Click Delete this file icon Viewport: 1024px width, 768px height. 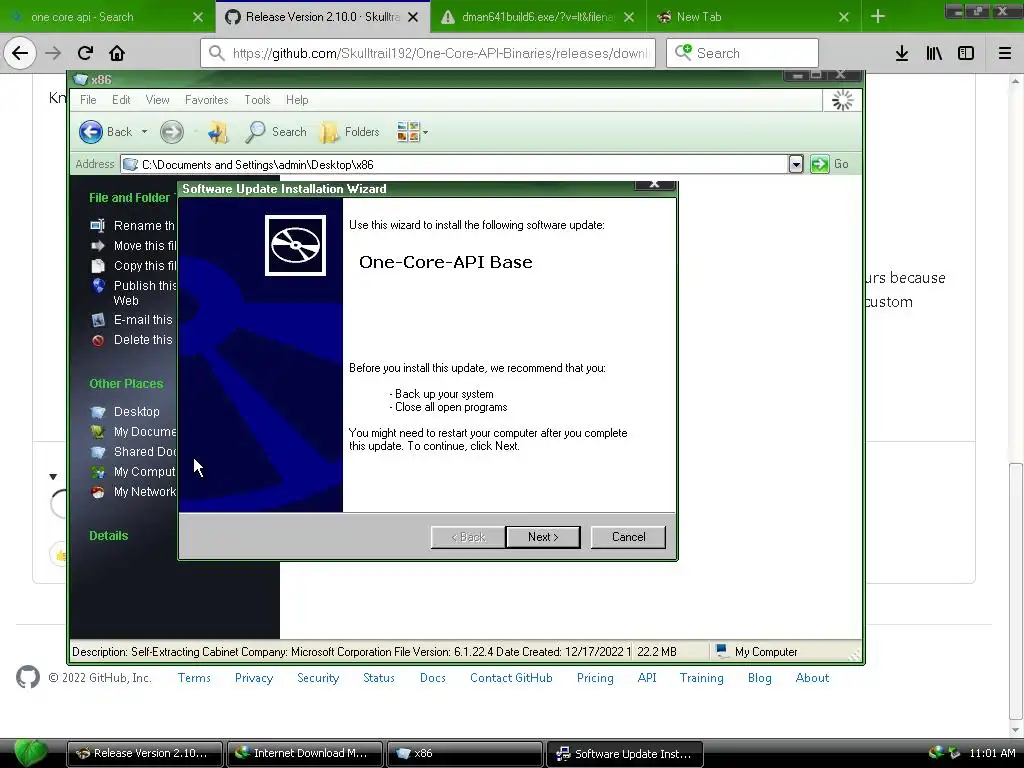point(98,340)
